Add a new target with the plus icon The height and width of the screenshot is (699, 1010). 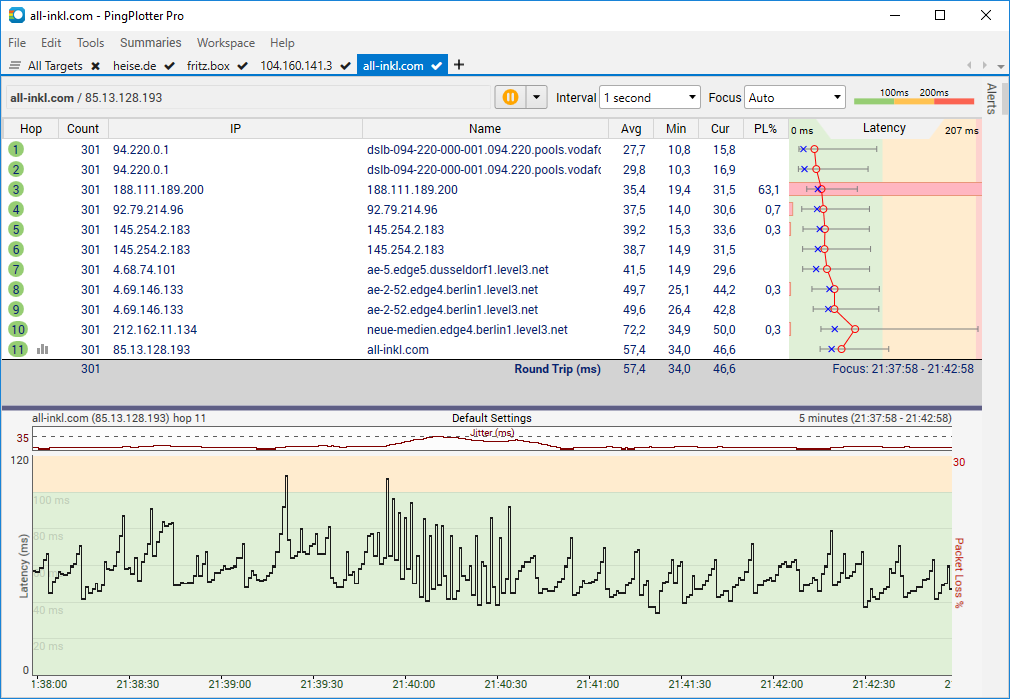tap(458, 64)
